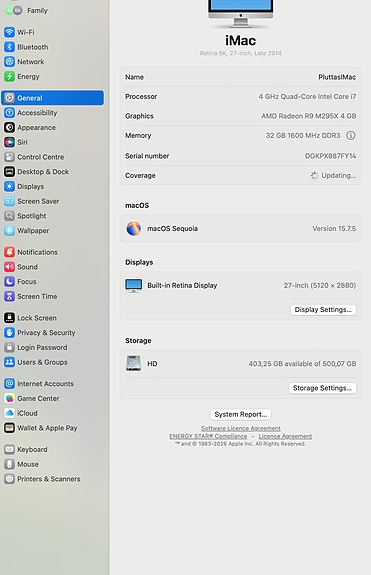Open the Privacy & Security hand icon
371x575 pixels.
[10, 333]
